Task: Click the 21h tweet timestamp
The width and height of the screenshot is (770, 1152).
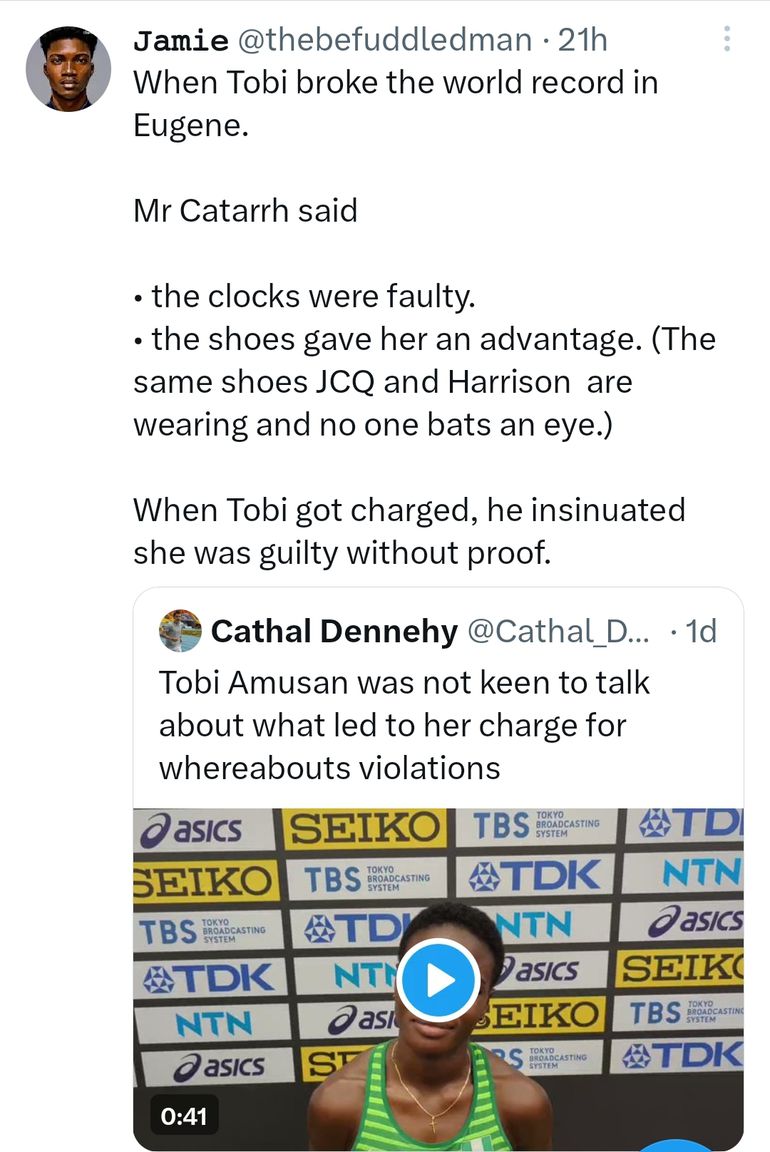Action: coord(581,40)
